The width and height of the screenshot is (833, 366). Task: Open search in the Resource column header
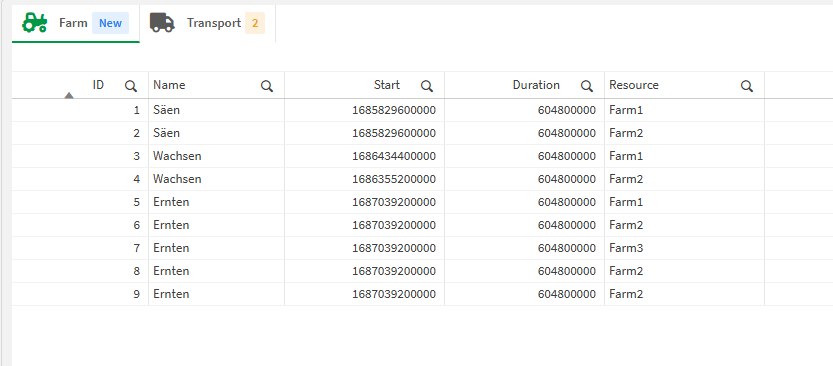[747, 86]
